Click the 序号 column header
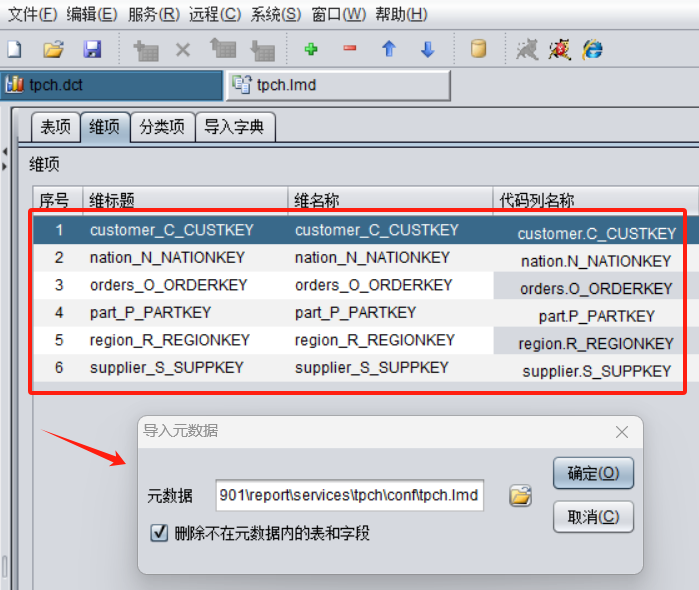 (x=58, y=200)
